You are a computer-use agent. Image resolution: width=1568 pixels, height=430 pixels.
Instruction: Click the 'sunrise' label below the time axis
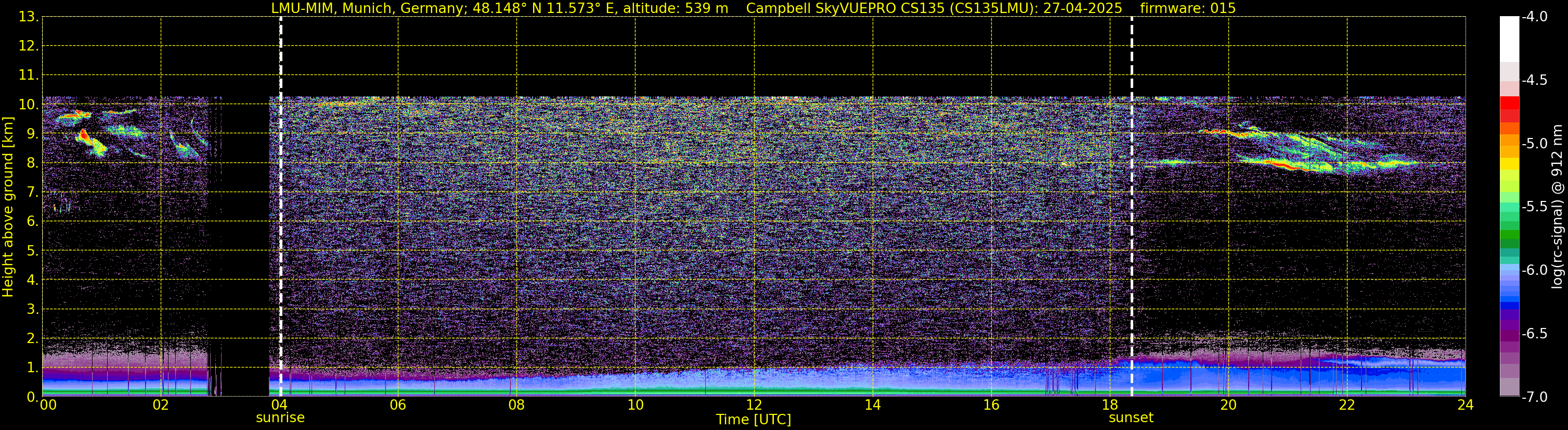280,418
